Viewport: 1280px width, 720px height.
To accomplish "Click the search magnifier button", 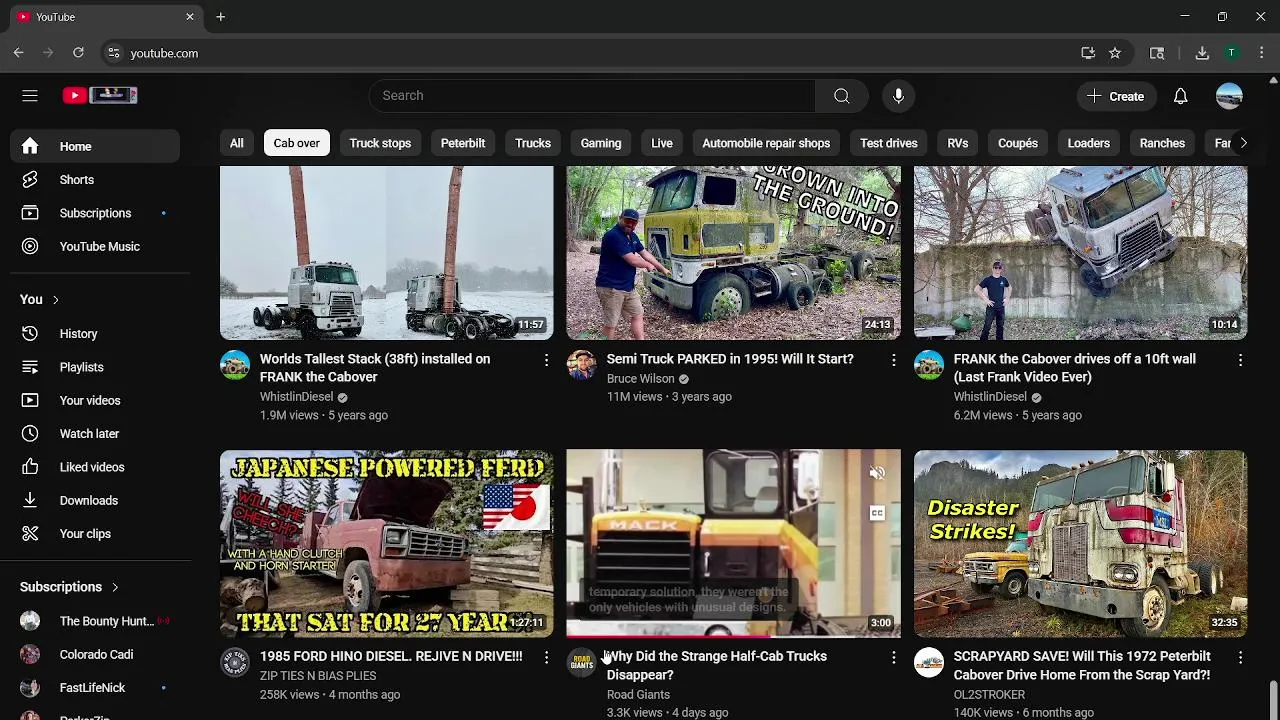I will point(842,96).
